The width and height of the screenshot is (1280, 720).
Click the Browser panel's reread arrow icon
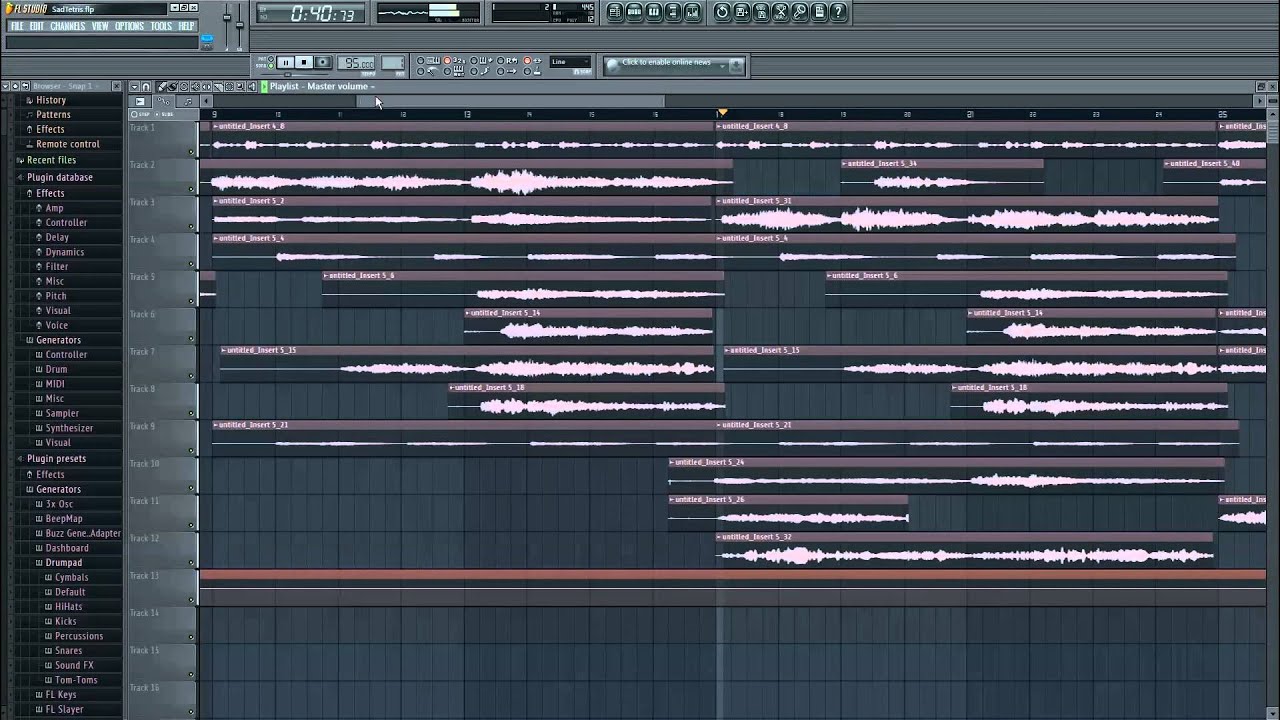25,87
